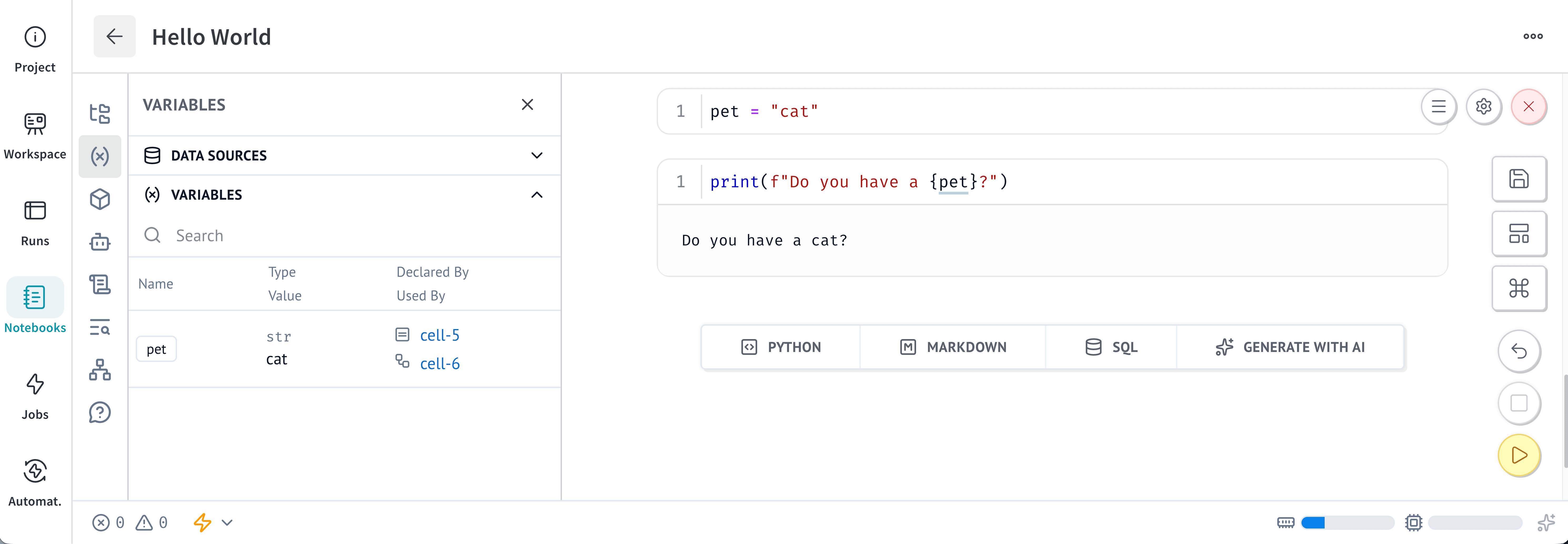Click the CPU usage progress bar
Screen dimensions: 1568x544
1475,523
